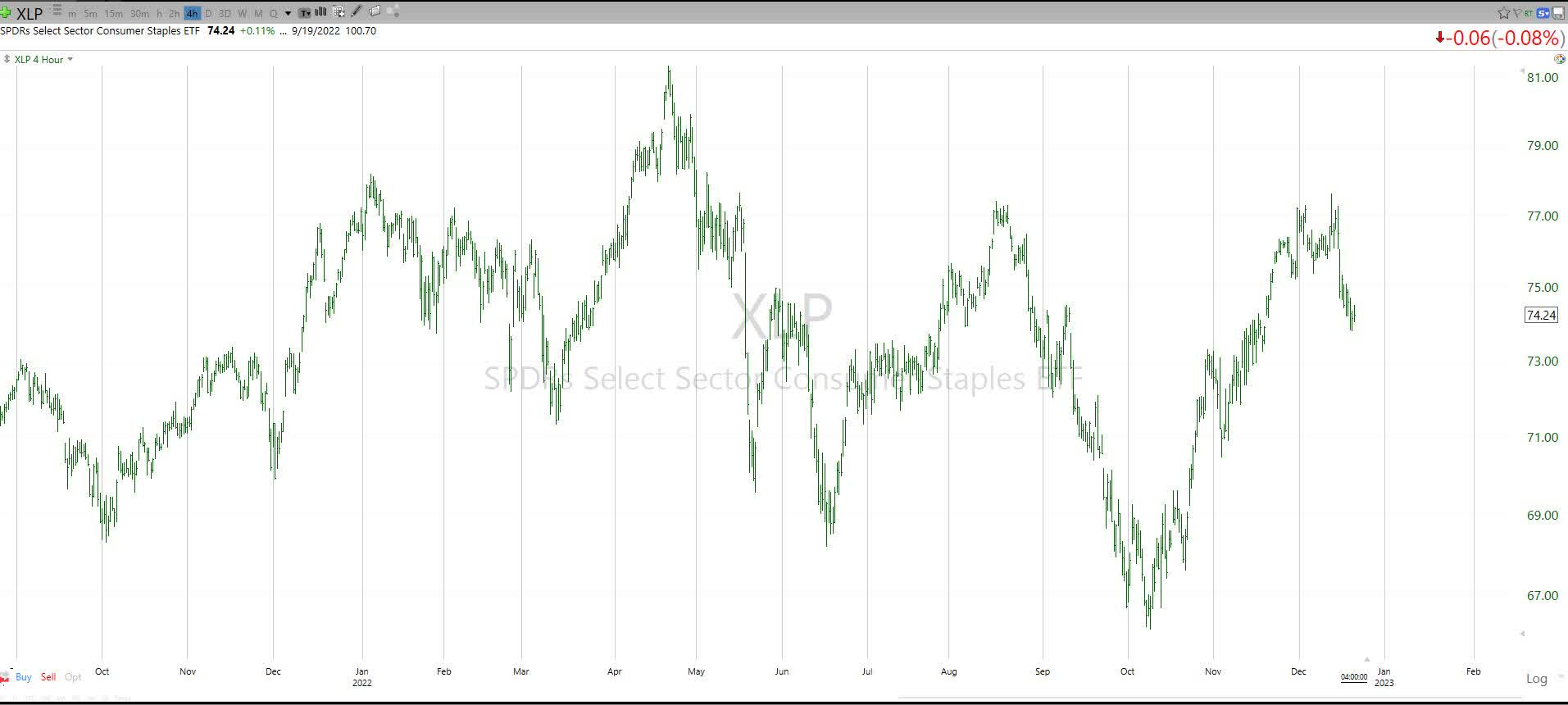1568x705 pixels.
Task: Click the +0.11% change value
Action: tap(257, 31)
